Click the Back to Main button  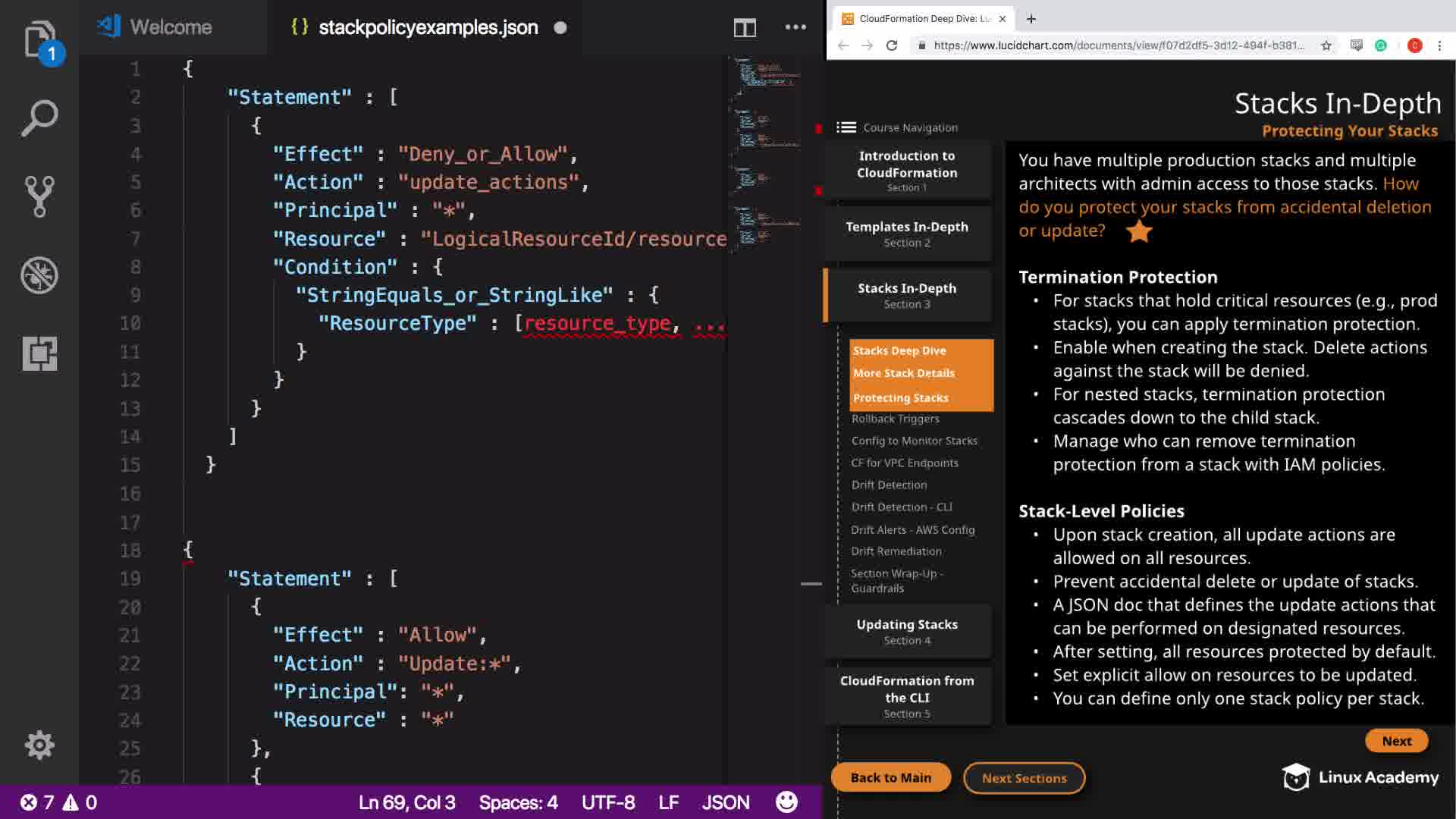click(x=890, y=777)
